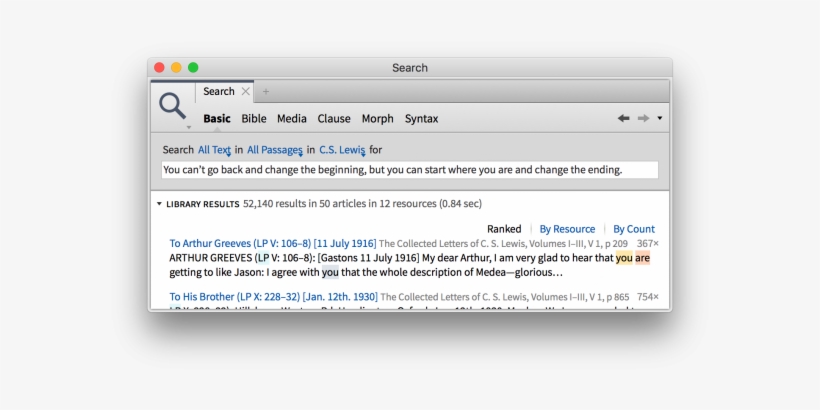Click the green zoom window button

click(x=193, y=67)
